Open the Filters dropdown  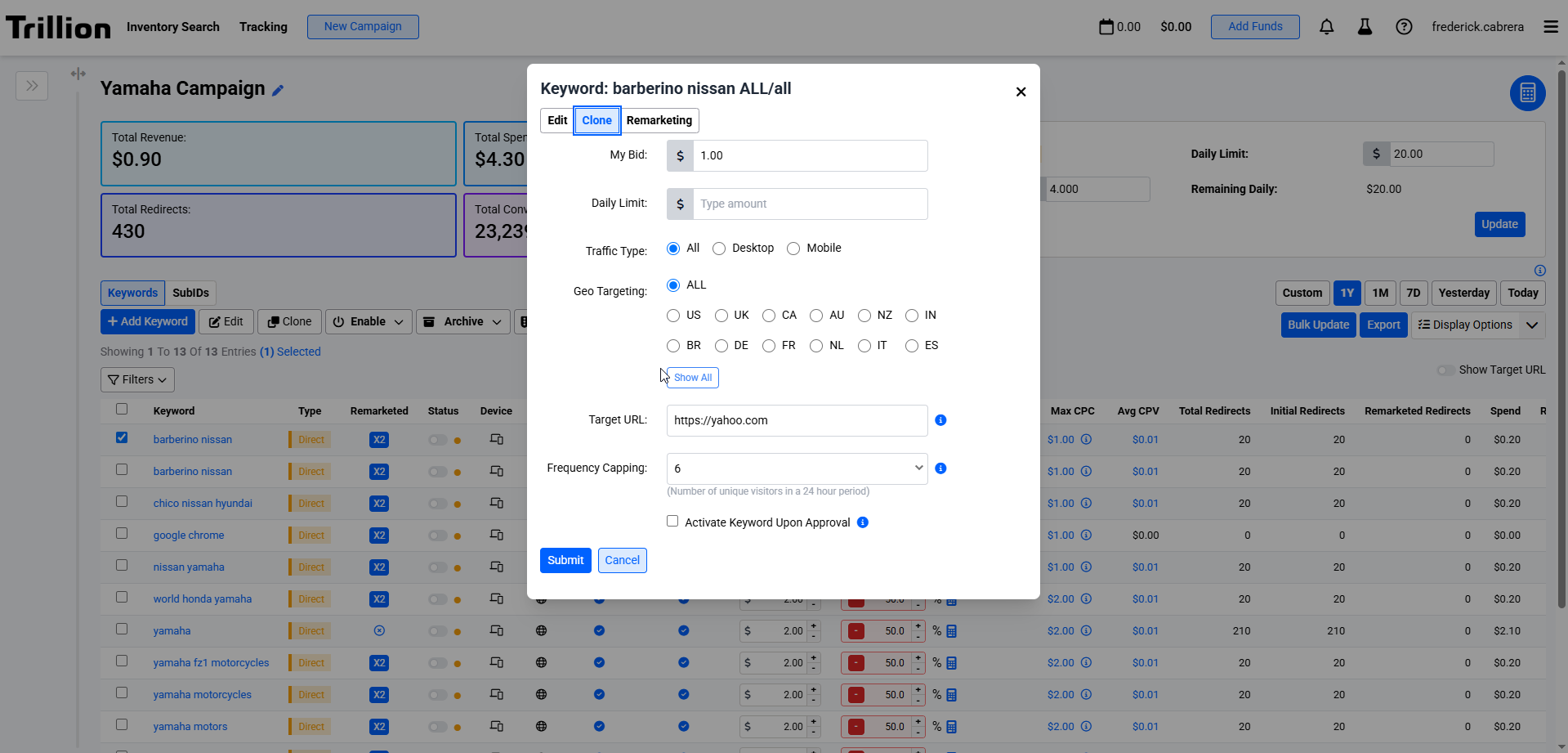click(x=137, y=379)
